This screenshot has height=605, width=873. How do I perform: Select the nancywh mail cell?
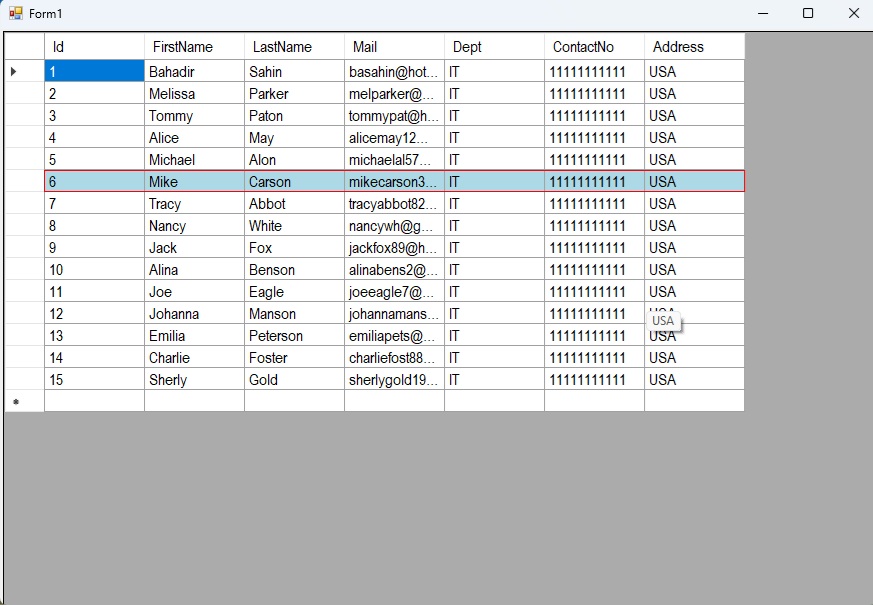click(x=394, y=226)
